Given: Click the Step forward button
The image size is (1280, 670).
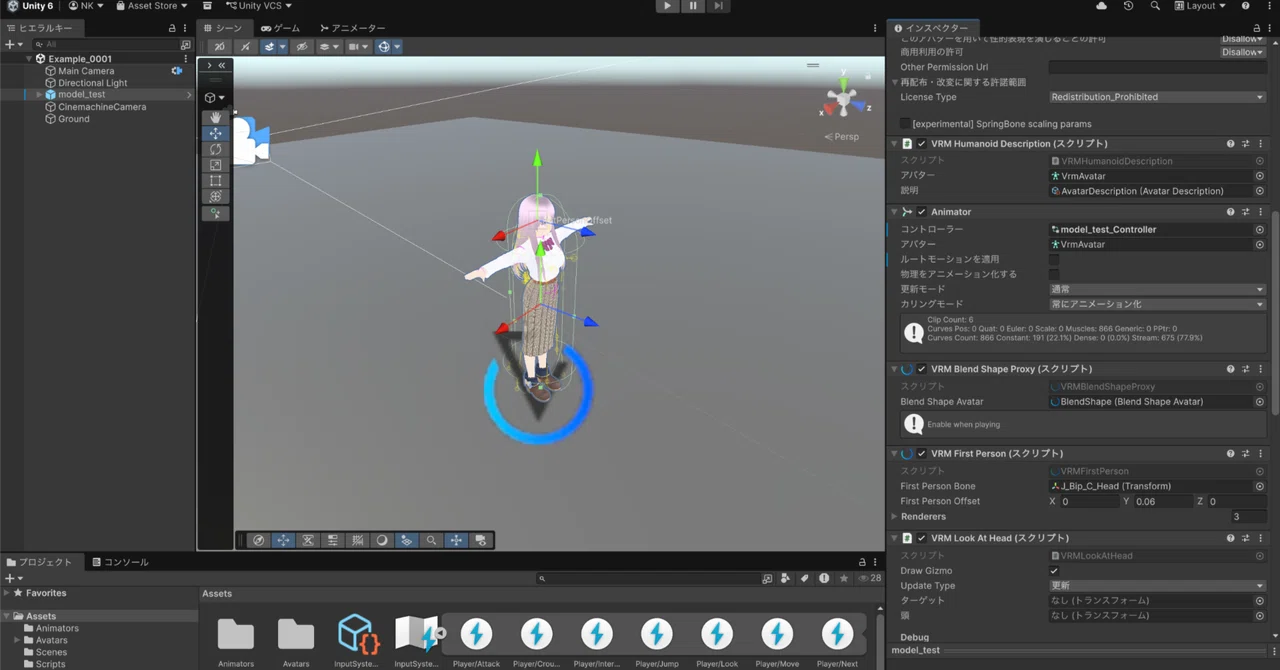Looking at the screenshot, I should click(x=717, y=6).
